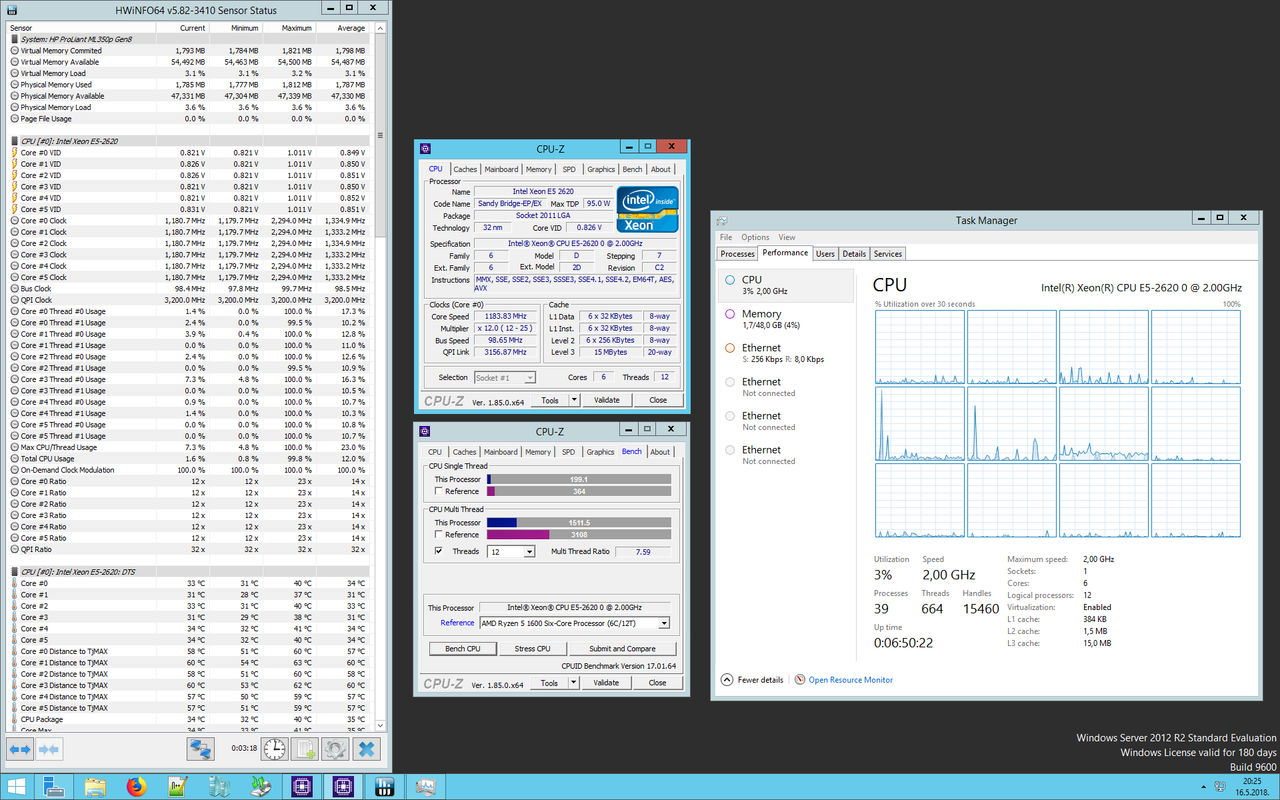The height and width of the screenshot is (800, 1280).
Task: Click the title bar icon of the upper CPU-Z window
Action: (426, 149)
